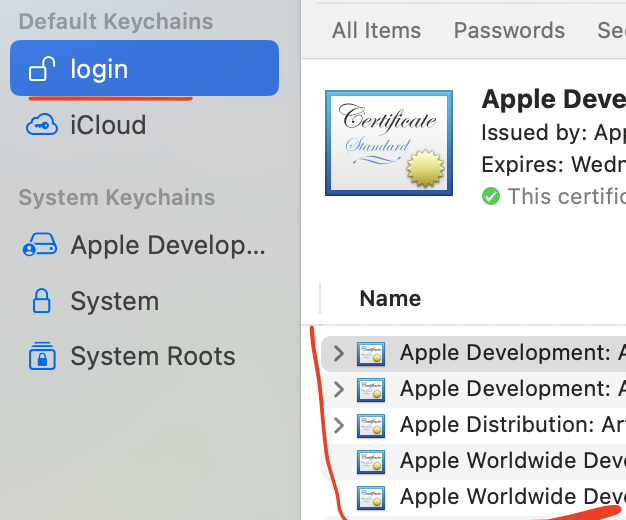Screen dimensions: 626x520
Task: Click the System Keychains section header
Action: coord(117,197)
